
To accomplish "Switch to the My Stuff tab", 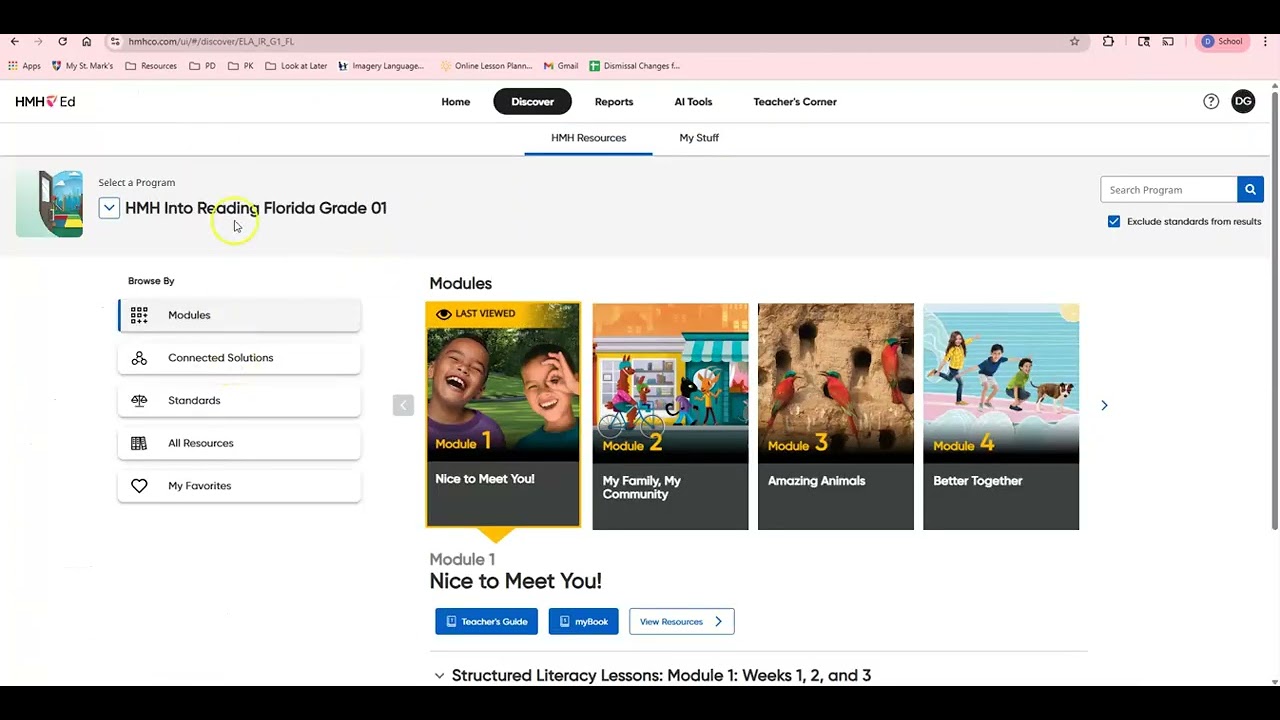I will point(699,138).
